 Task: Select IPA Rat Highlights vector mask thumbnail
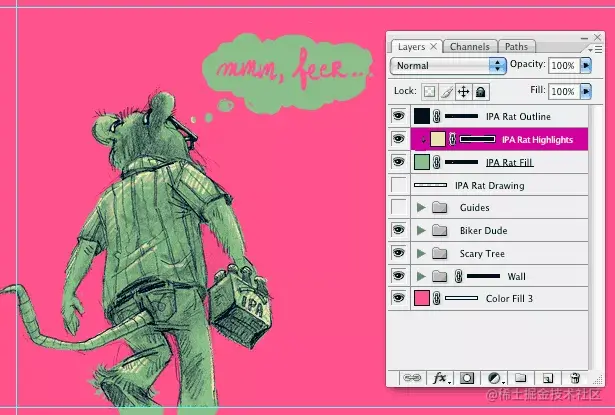click(477, 139)
